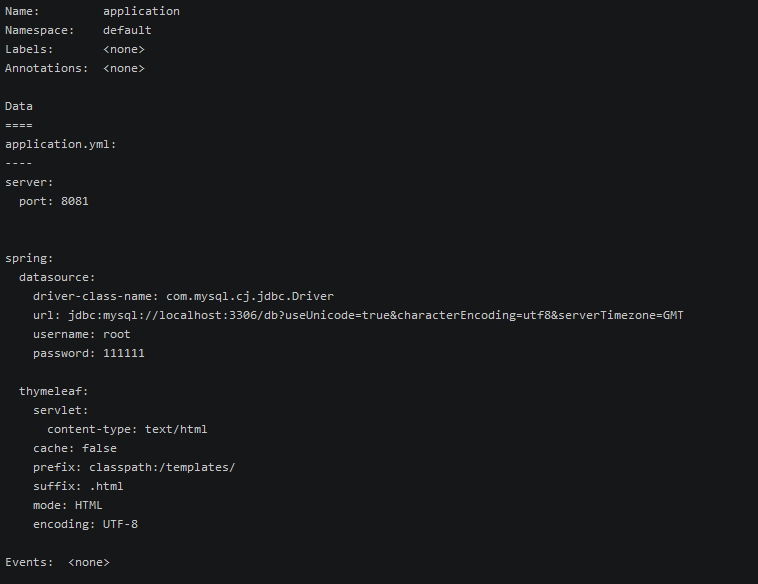
Task: Click the classpath:/templates/ prefix value
Action: 162,467
